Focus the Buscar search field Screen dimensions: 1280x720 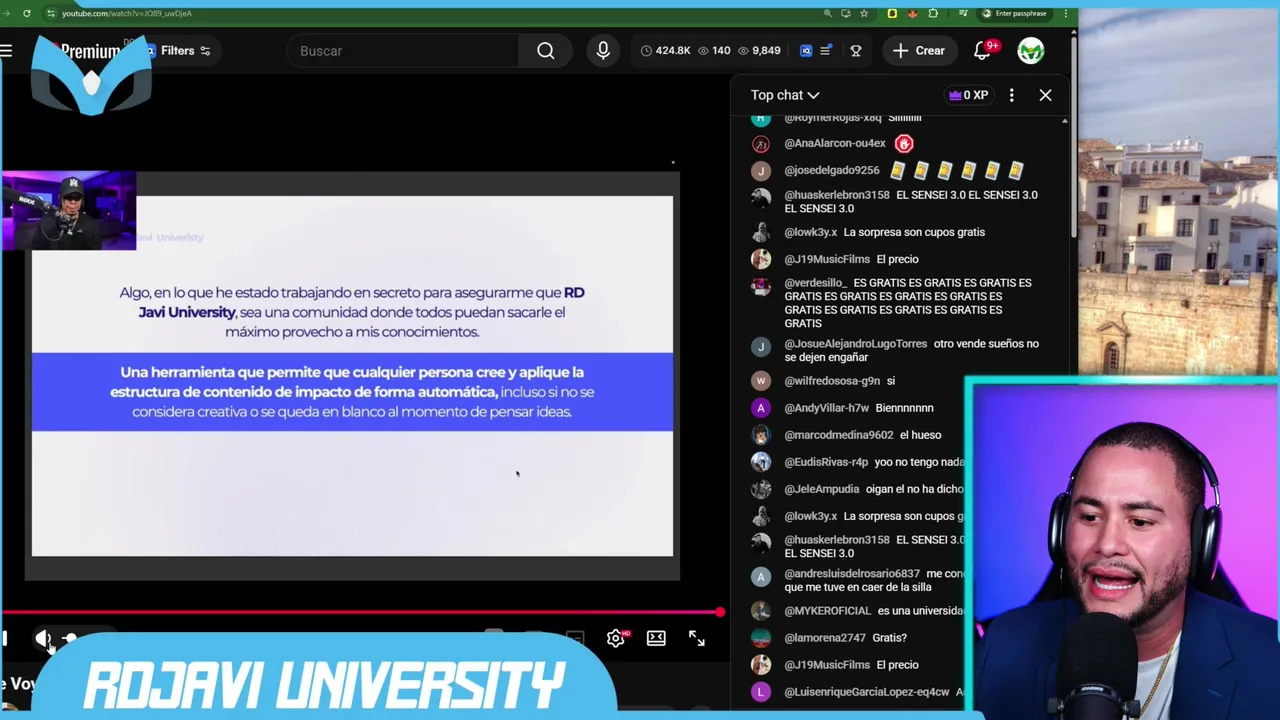point(403,51)
